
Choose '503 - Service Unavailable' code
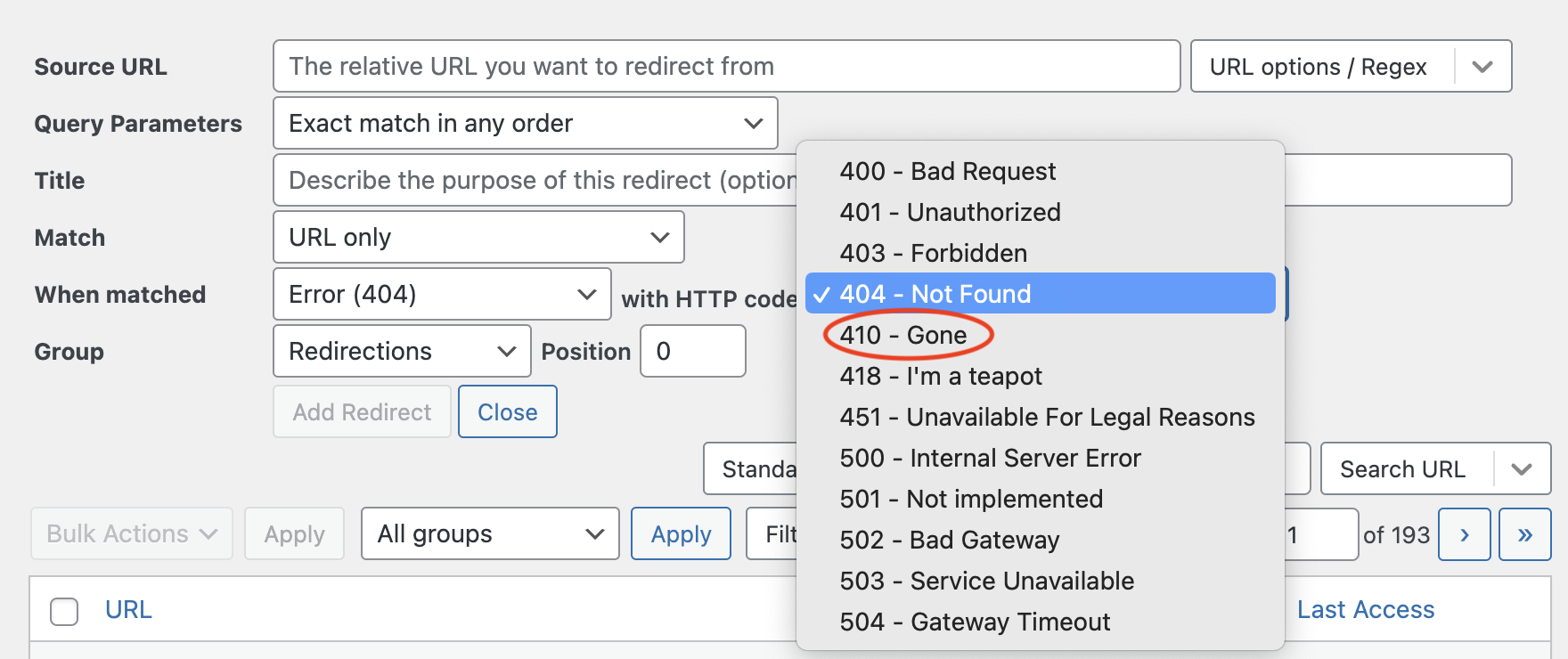pos(986,582)
